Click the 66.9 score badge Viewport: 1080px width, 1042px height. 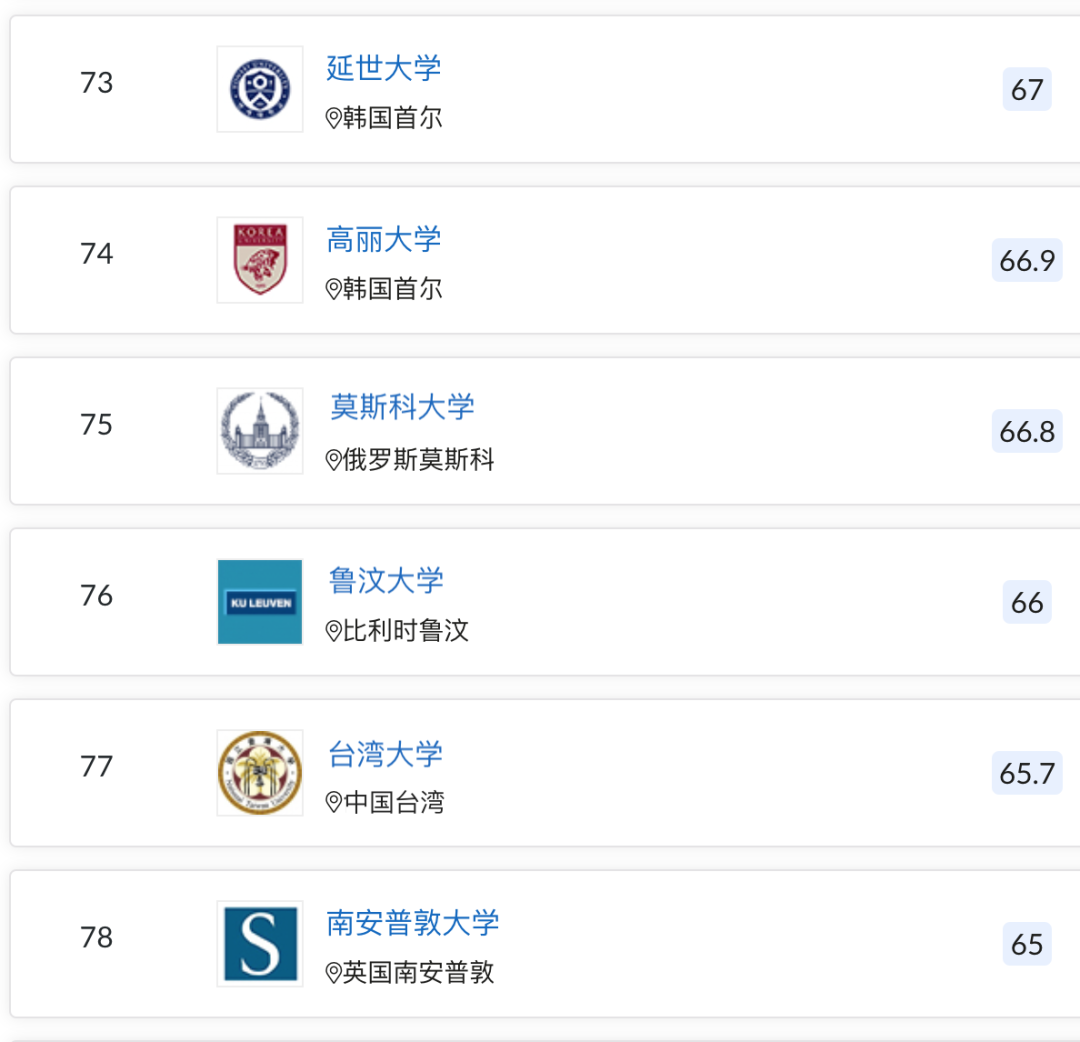1027,261
